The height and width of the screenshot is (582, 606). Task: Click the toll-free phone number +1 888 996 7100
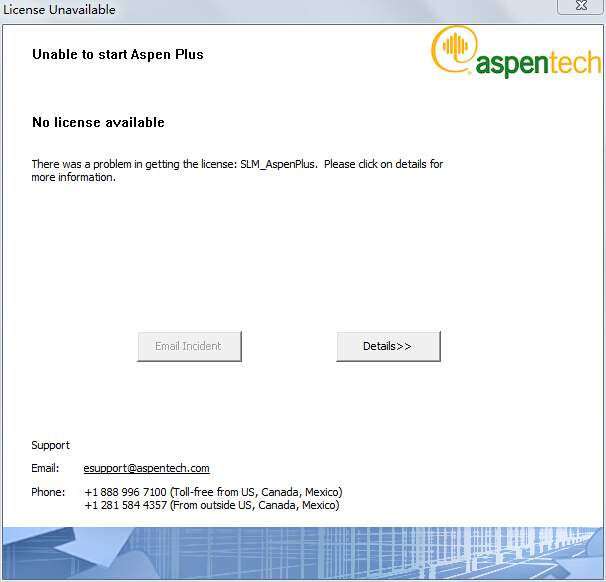[x=125, y=492]
